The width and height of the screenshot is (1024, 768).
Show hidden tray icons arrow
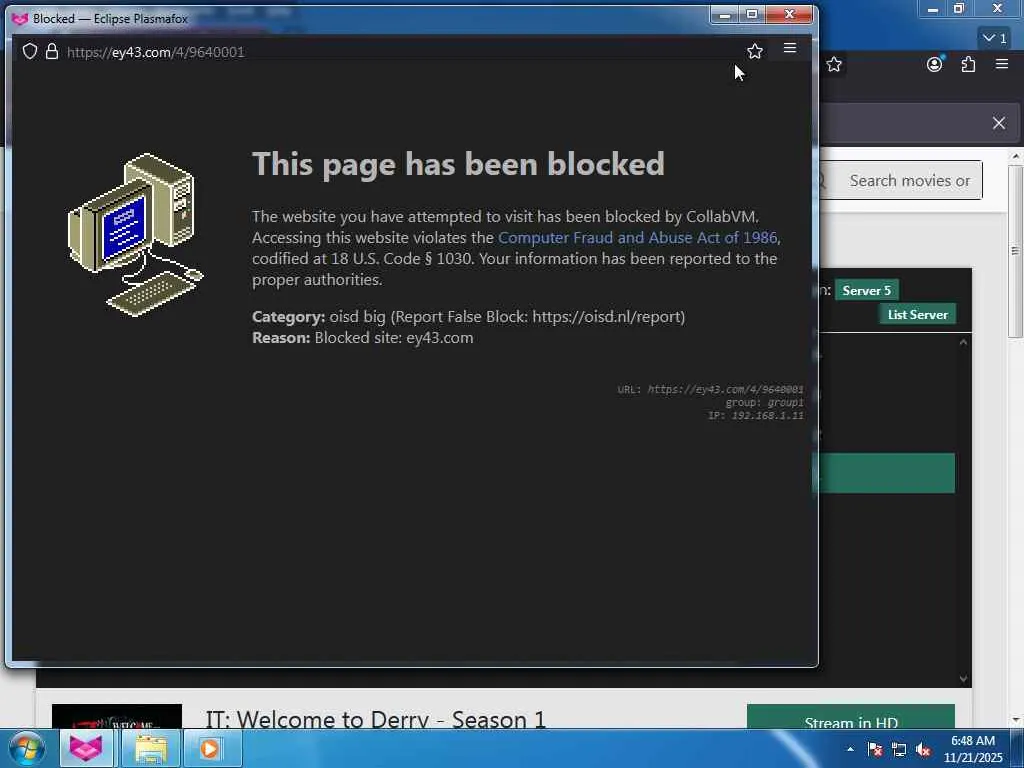pyautogui.click(x=850, y=749)
